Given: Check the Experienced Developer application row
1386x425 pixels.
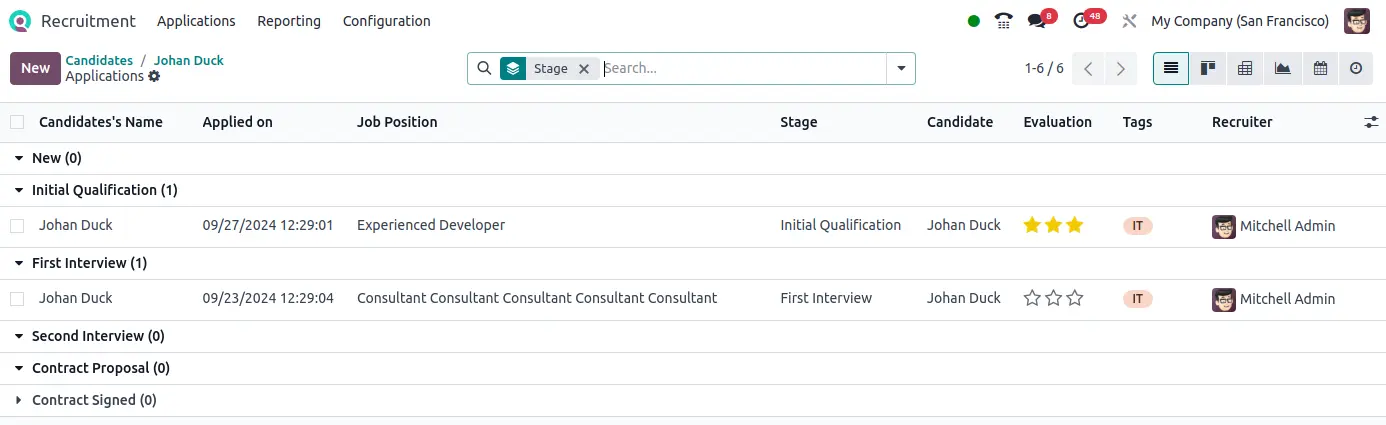Looking at the screenshot, I should click(x=17, y=226).
